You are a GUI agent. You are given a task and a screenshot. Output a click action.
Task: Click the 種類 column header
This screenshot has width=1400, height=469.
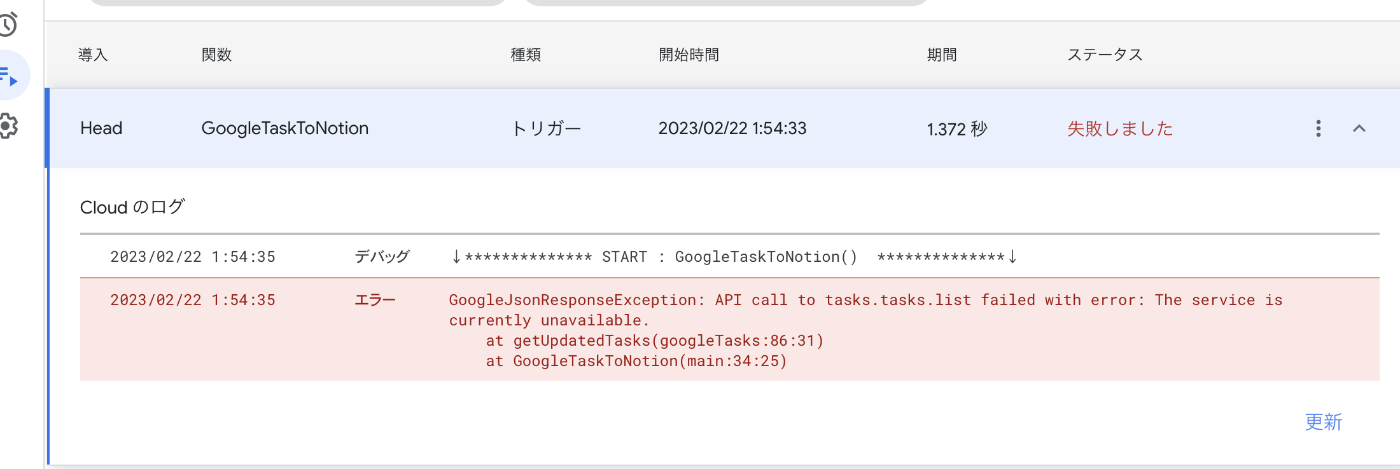[x=526, y=55]
